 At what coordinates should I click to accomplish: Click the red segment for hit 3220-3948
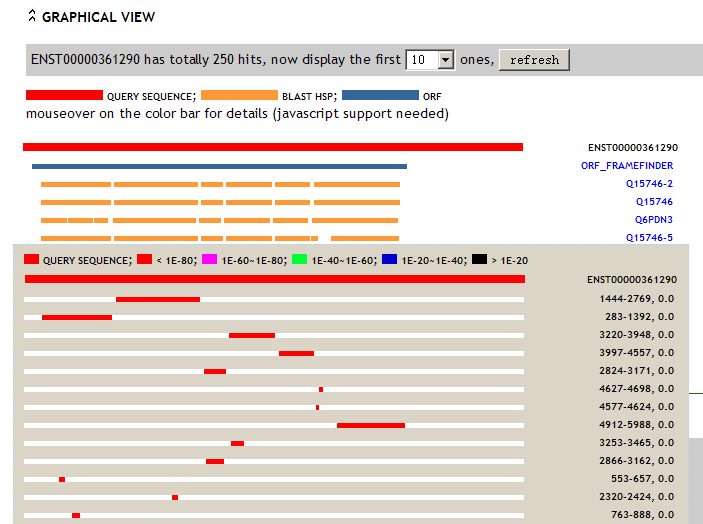[x=252, y=335]
